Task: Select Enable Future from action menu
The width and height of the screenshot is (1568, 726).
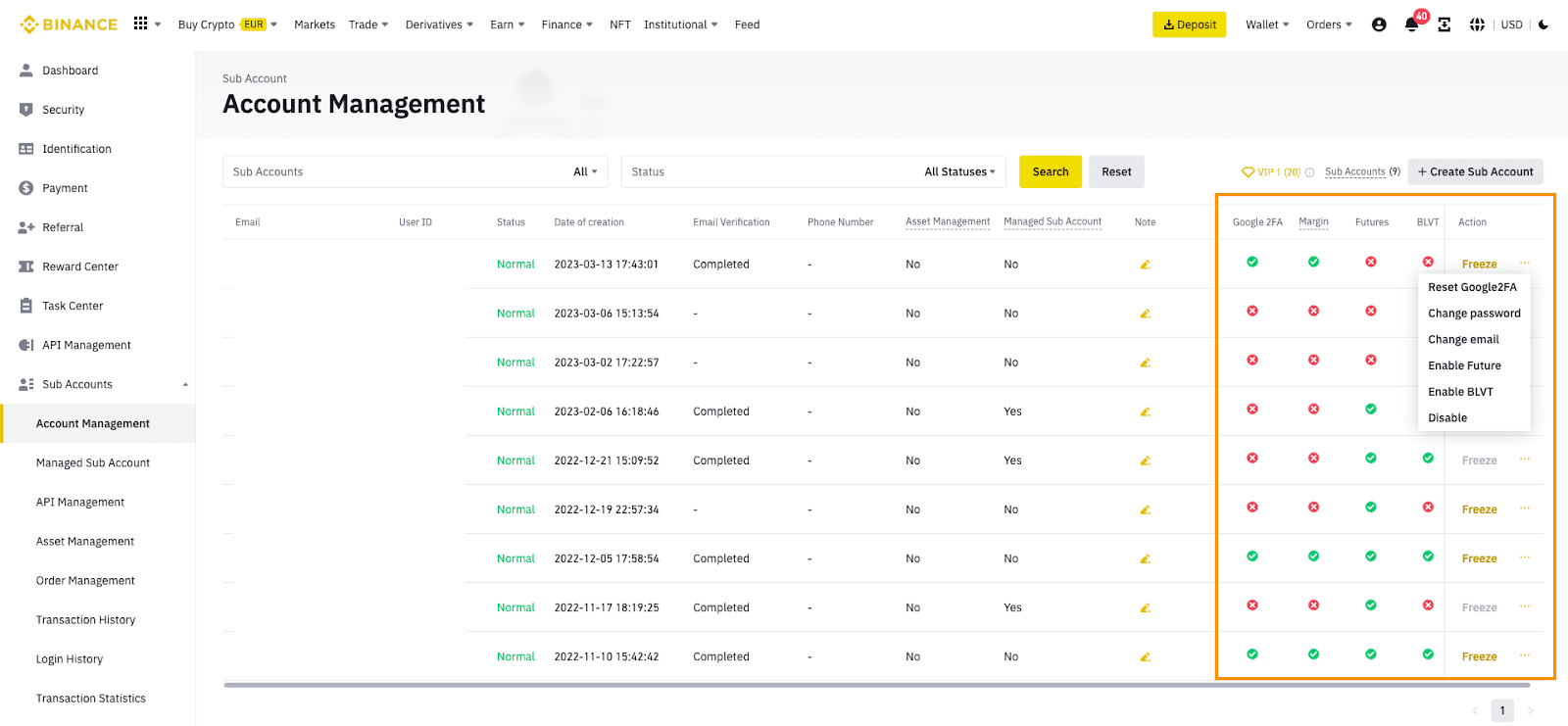Action: [1464, 365]
